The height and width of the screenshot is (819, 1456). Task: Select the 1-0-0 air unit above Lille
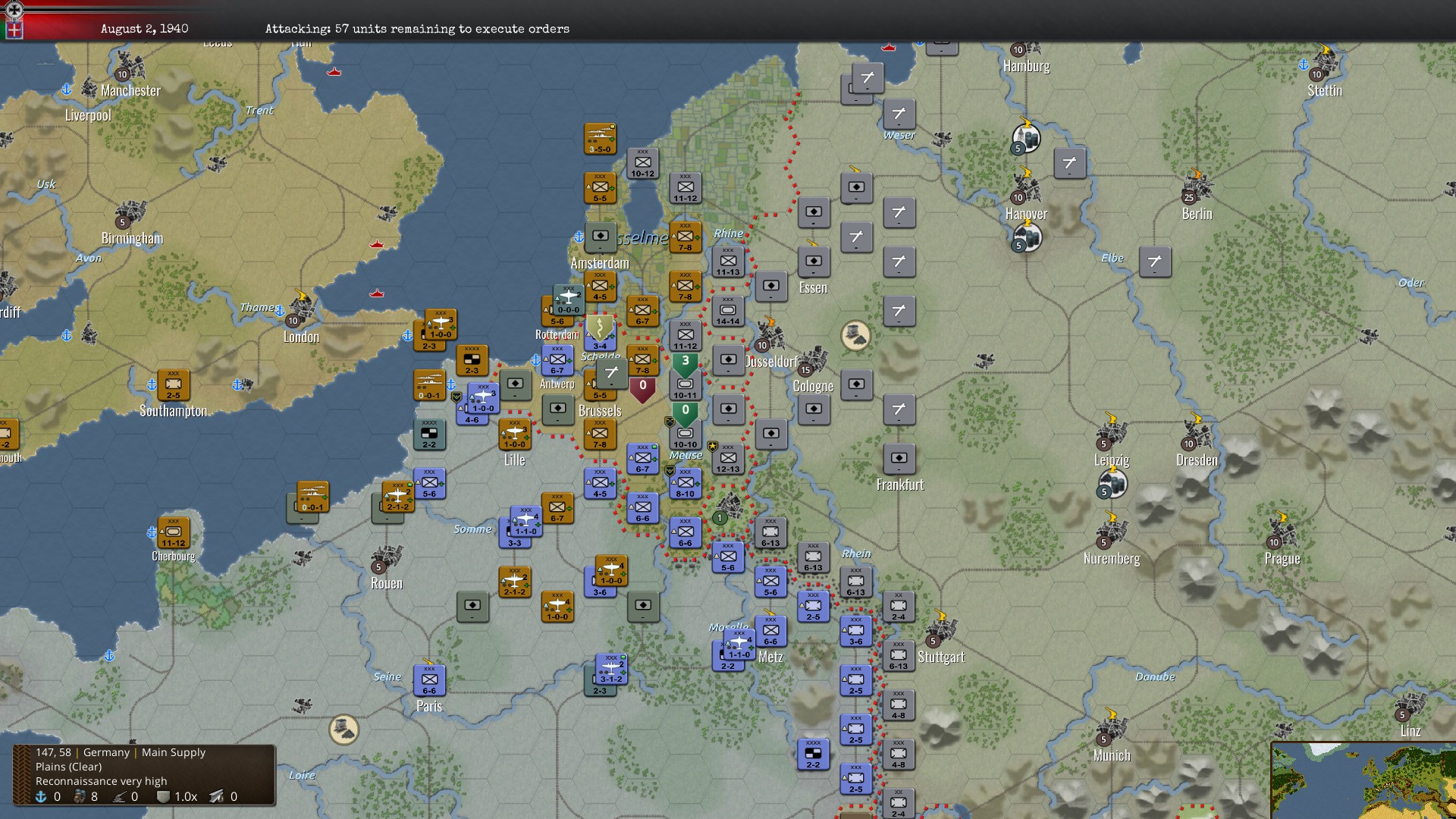tap(515, 434)
